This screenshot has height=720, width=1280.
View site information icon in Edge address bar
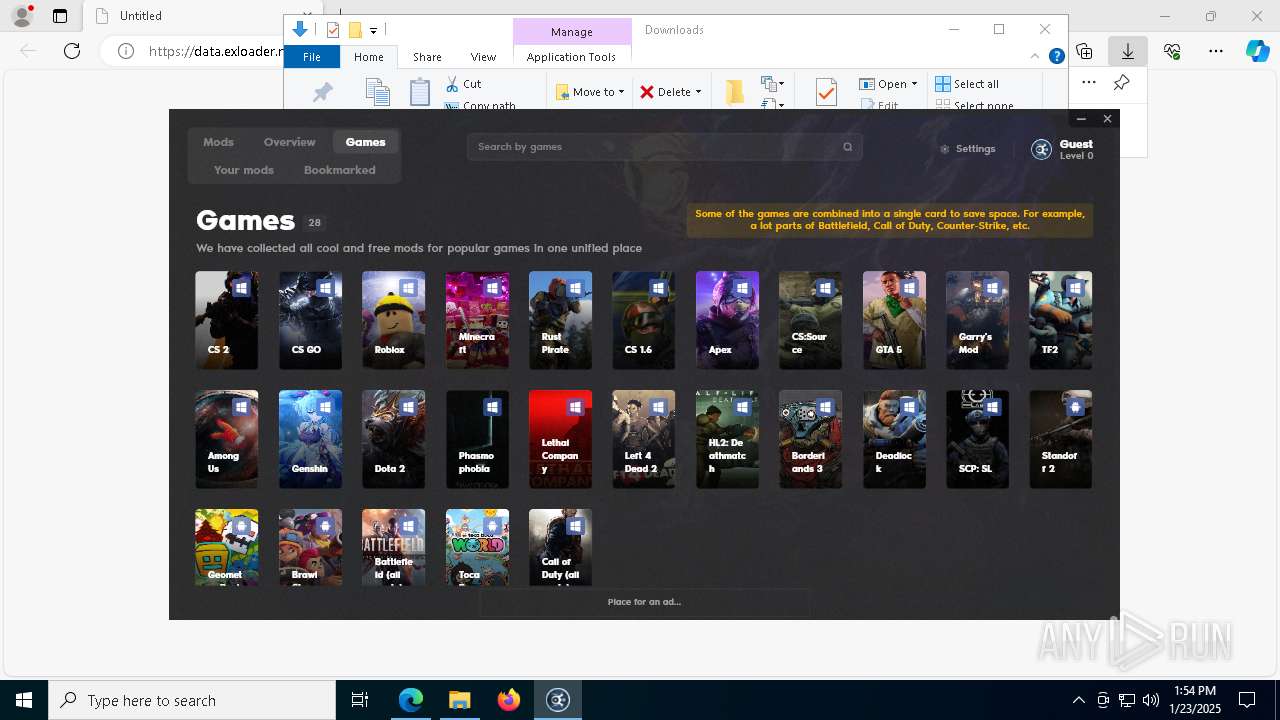(x=126, y=51)
